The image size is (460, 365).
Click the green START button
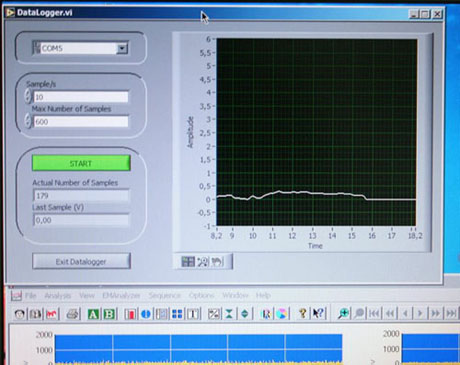(81, 163)
